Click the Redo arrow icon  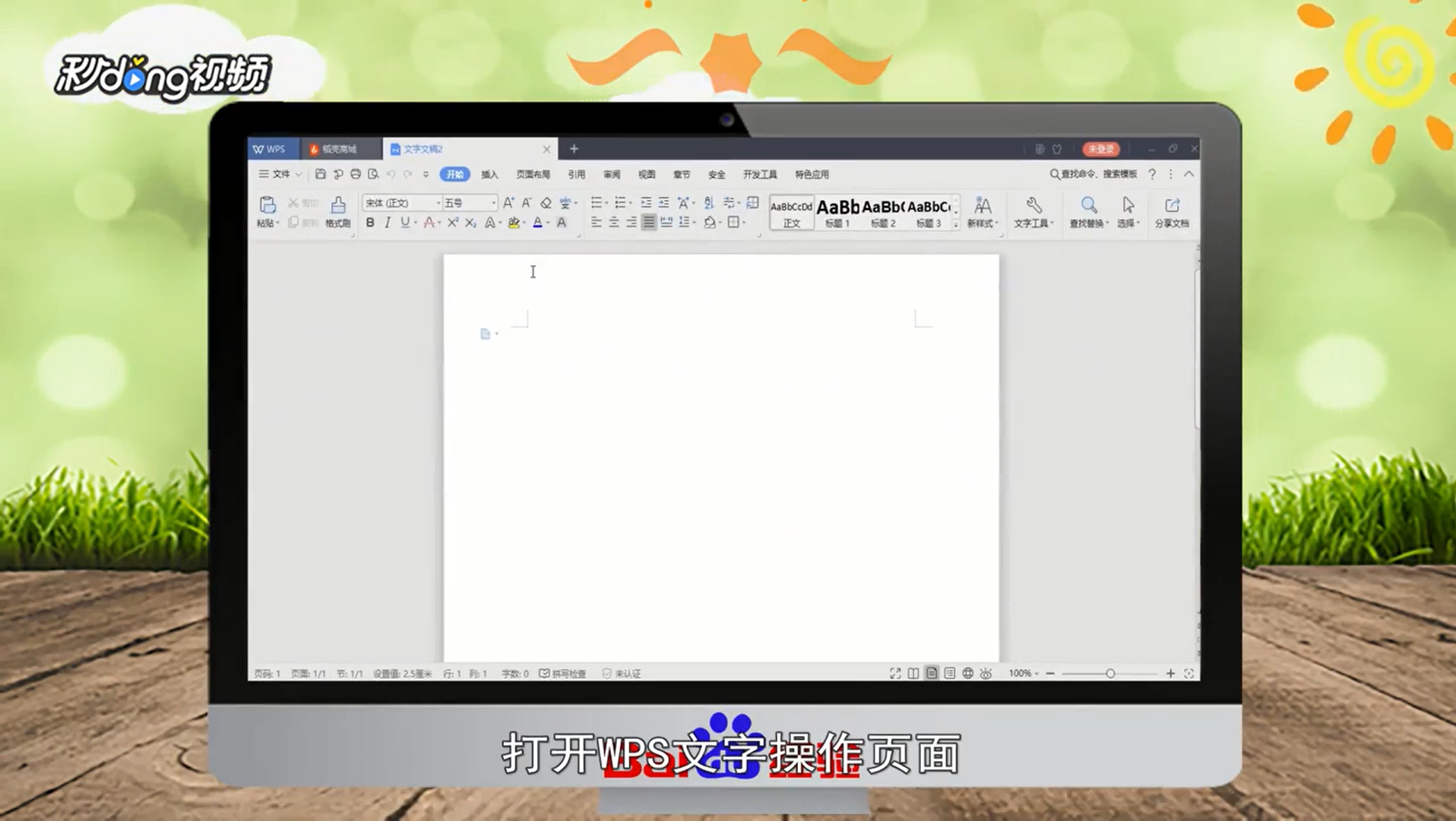click(408, 174)
